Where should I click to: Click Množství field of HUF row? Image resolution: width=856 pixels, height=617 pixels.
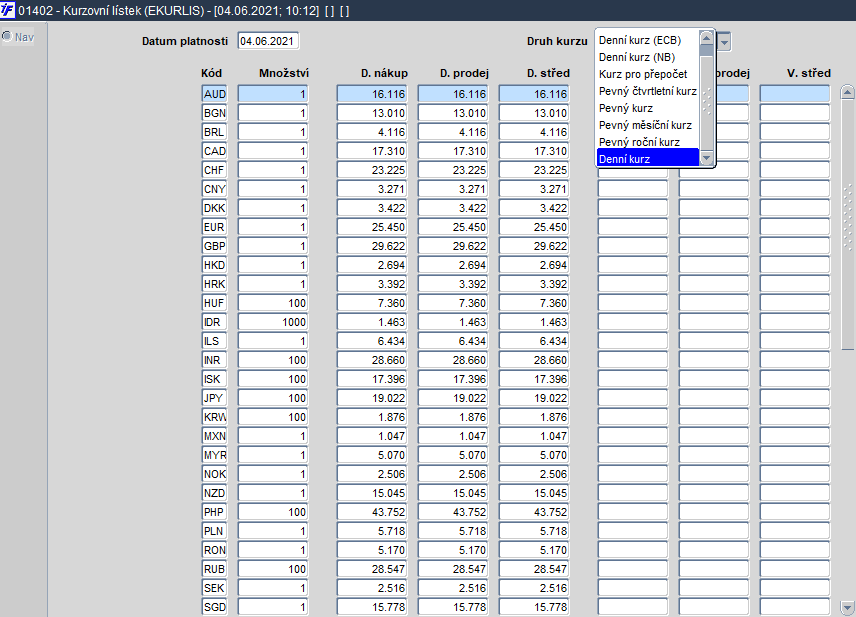pos(273,303)
